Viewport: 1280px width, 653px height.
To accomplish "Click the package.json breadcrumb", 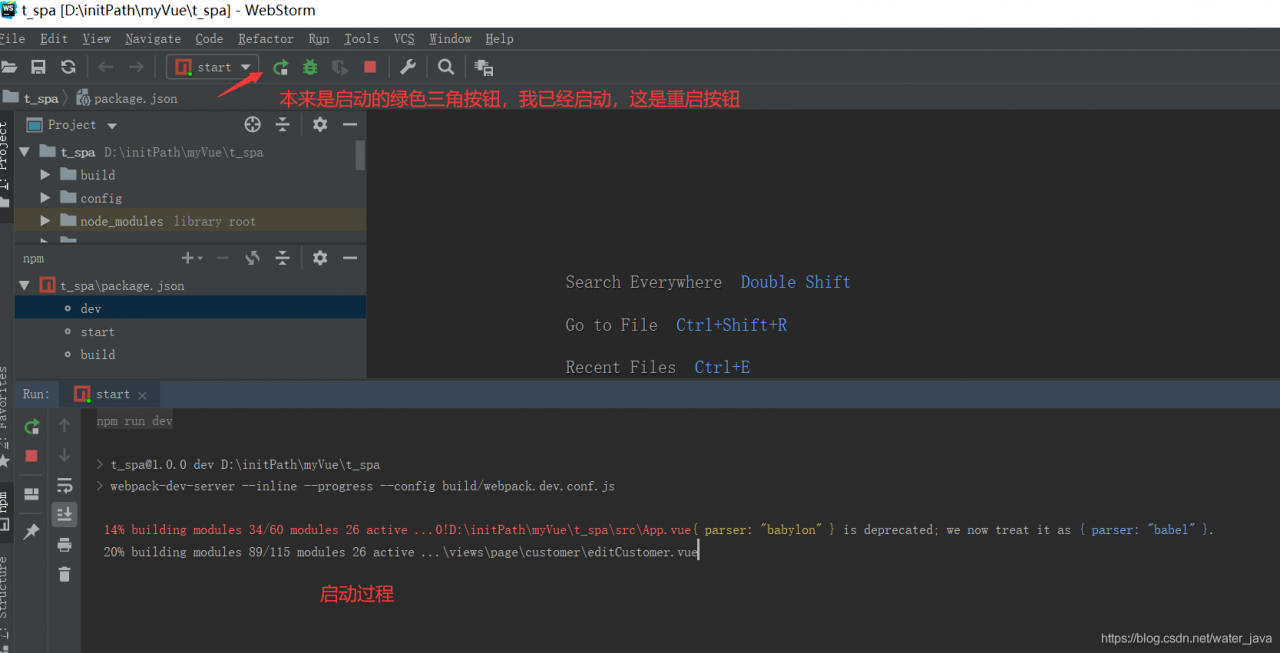I will coord(127,98).
